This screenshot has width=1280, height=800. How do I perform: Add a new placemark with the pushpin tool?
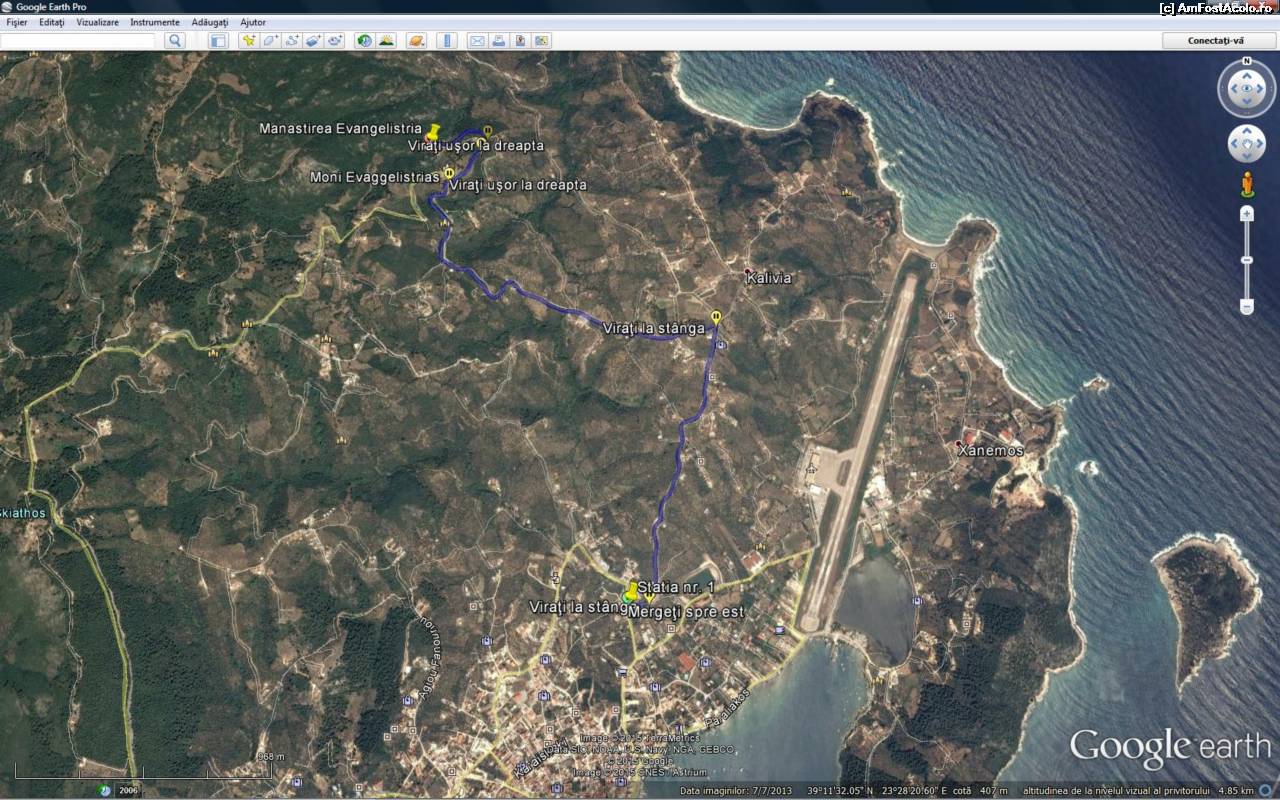pyautogui.click(x=248, y=41)
